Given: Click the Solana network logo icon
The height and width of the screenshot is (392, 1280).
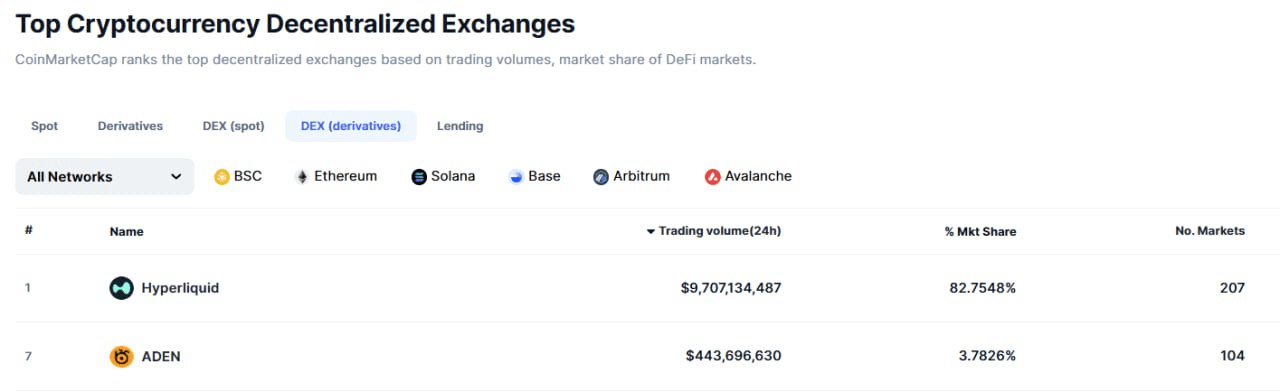Looking at the screenshot, I should 419,177.
